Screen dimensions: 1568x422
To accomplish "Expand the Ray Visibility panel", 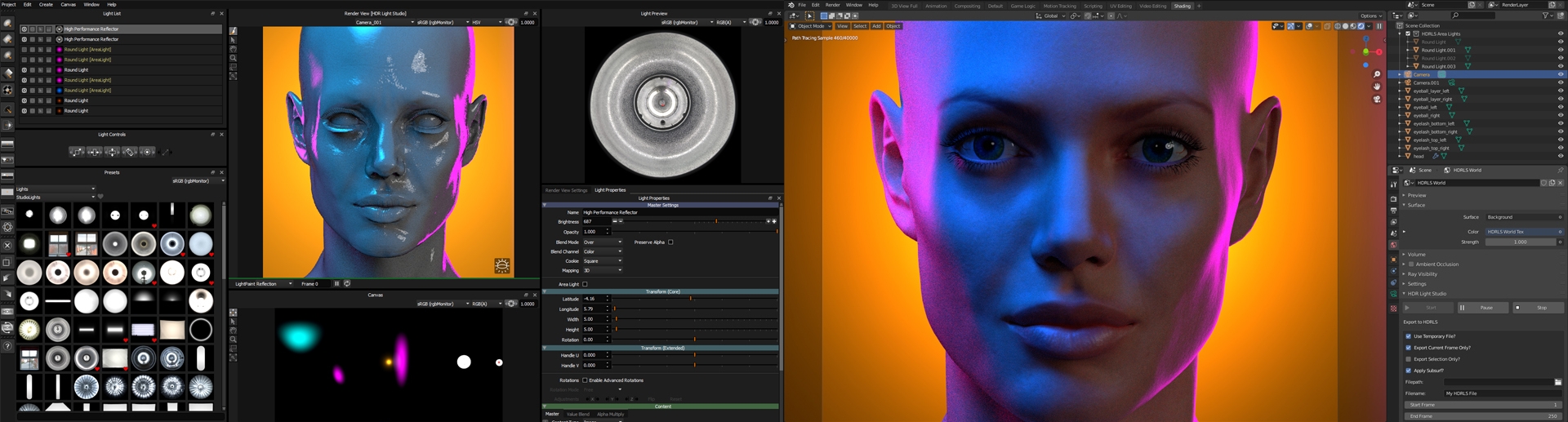I will coord(1421,274).
